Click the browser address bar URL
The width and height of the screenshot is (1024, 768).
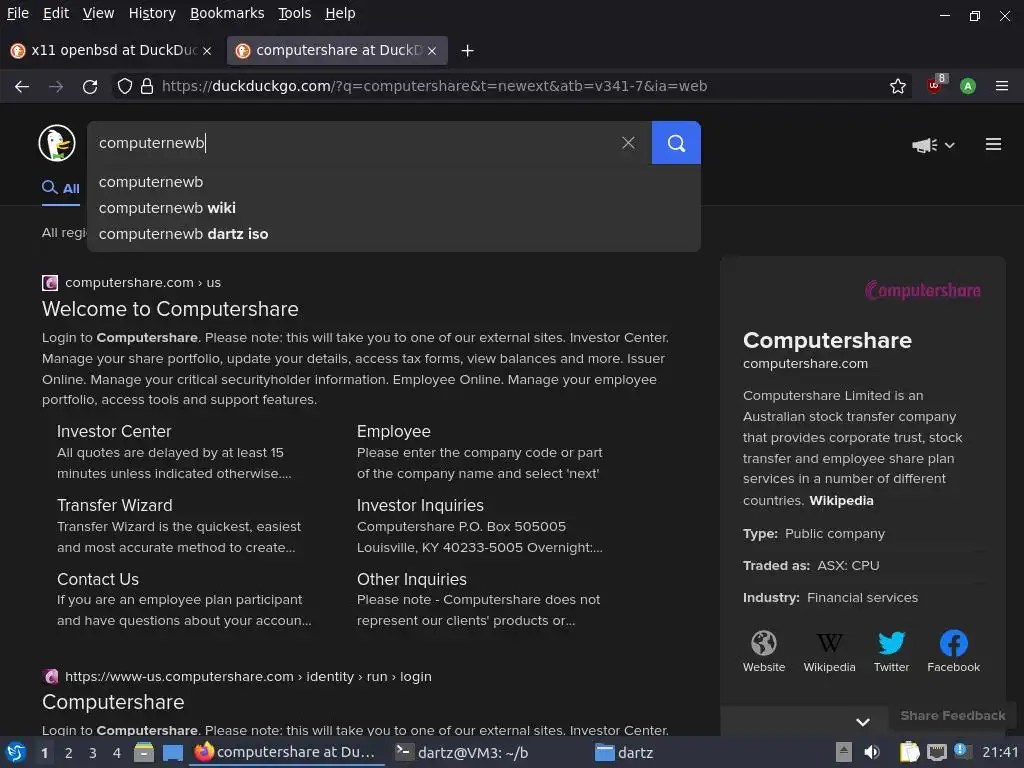tap(434, 86)
